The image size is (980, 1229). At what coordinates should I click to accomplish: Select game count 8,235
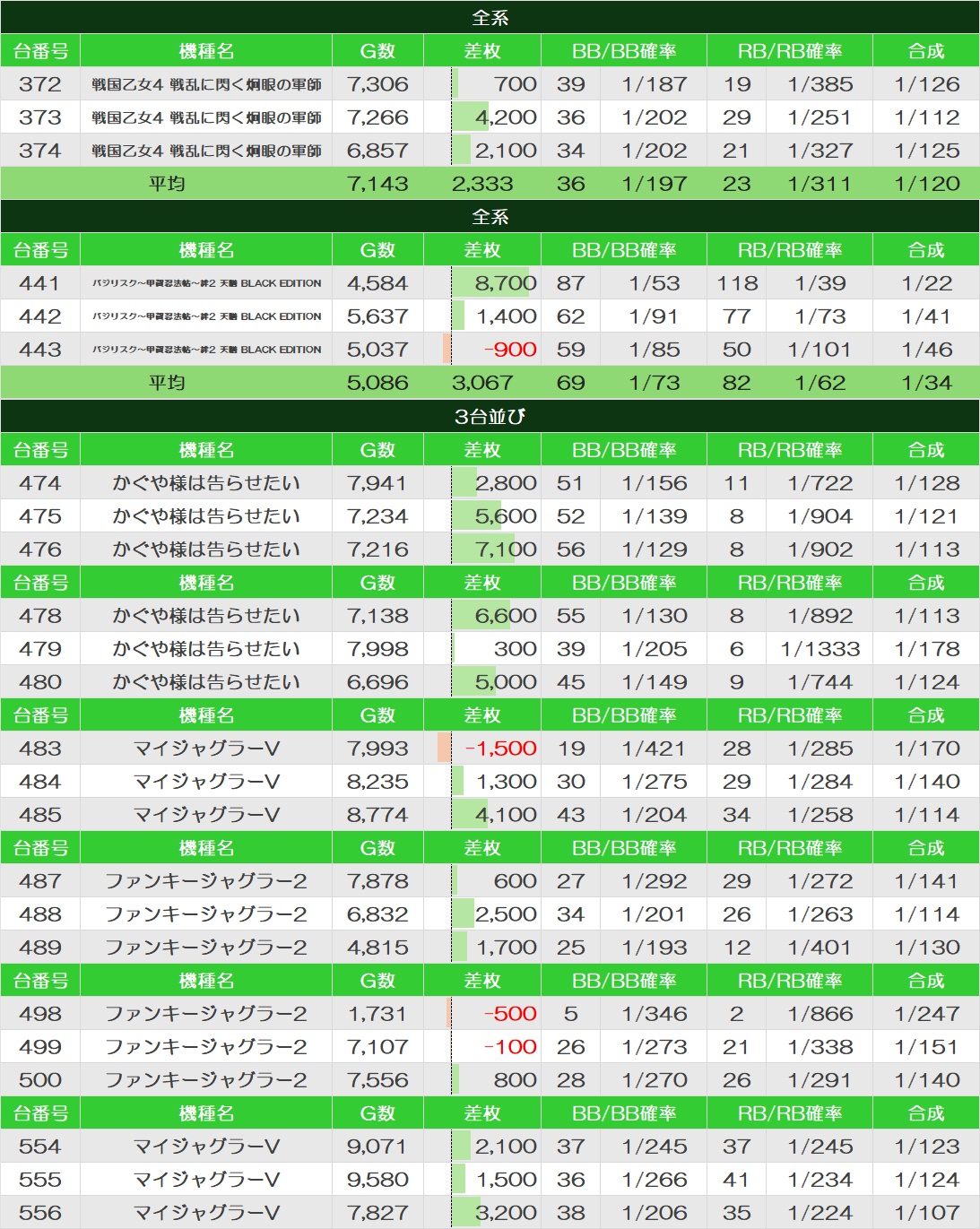click(x=377, y=782)
